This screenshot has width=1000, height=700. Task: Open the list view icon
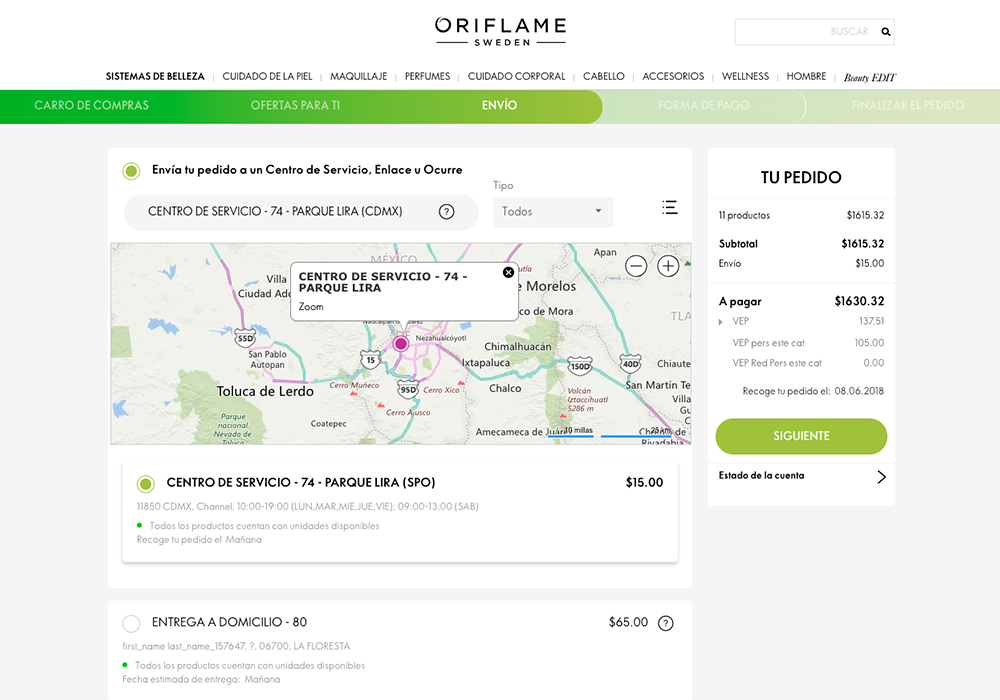pos(669,208)
